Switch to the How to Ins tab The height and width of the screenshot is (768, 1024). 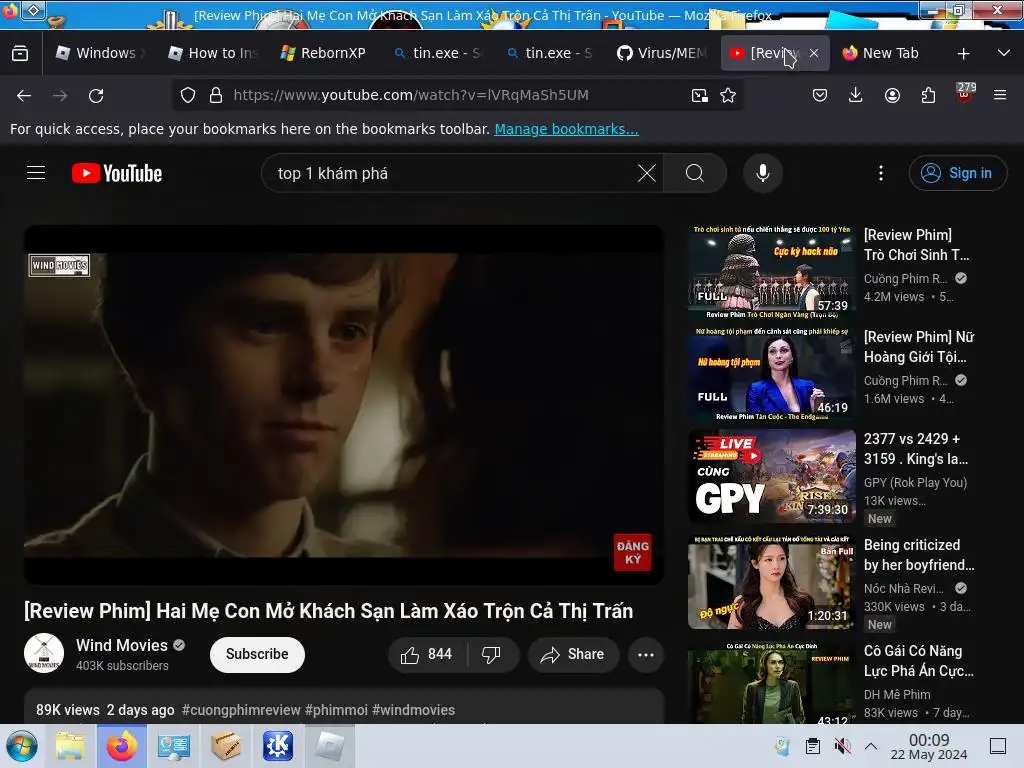(213, 53)
